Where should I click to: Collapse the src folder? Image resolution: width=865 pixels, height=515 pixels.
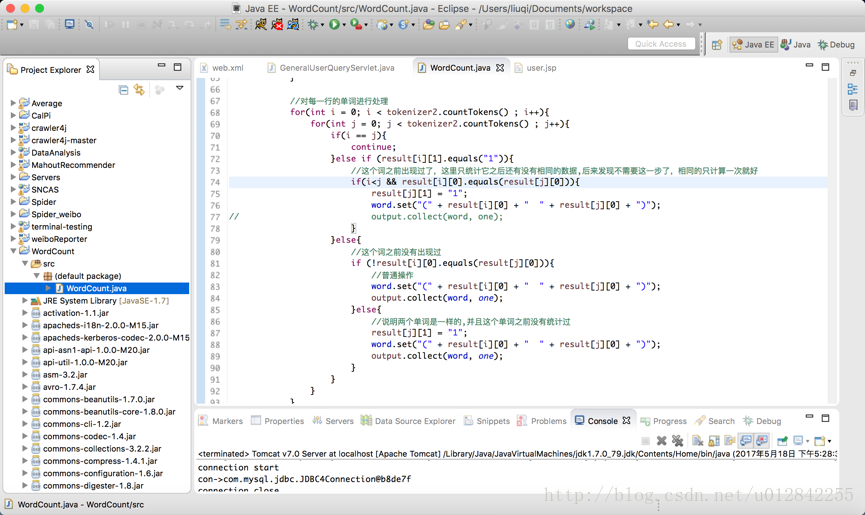(25, 264)
